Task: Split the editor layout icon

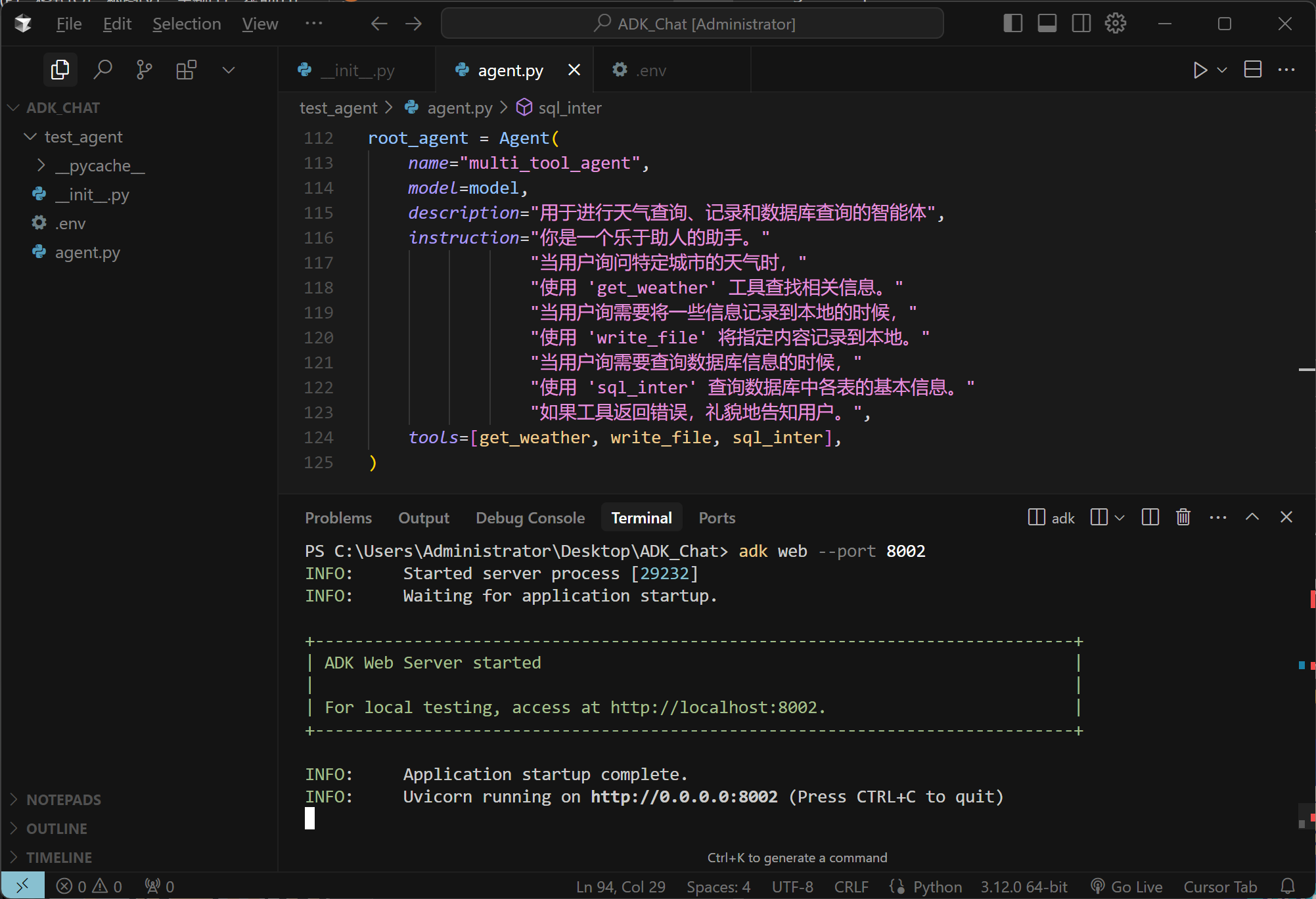Action: 1253,70
